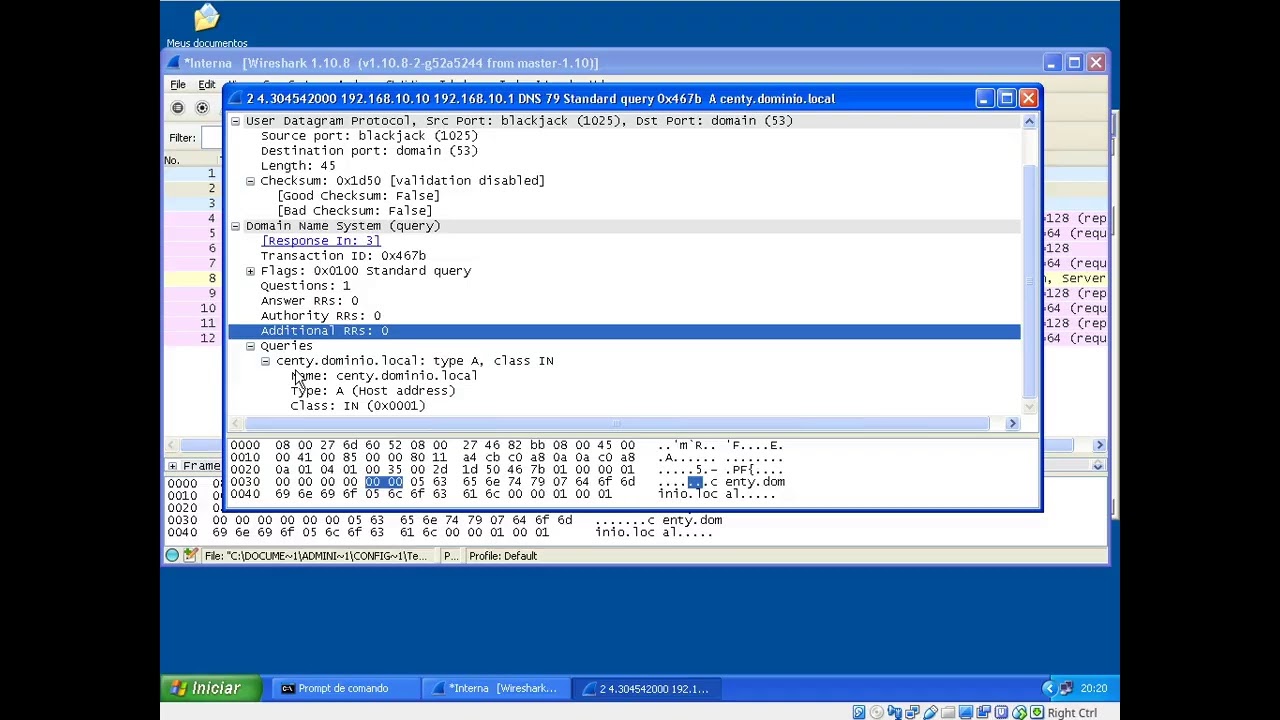
Task: Select Type: A (Host address) row
Action: (x=373, y=391)
